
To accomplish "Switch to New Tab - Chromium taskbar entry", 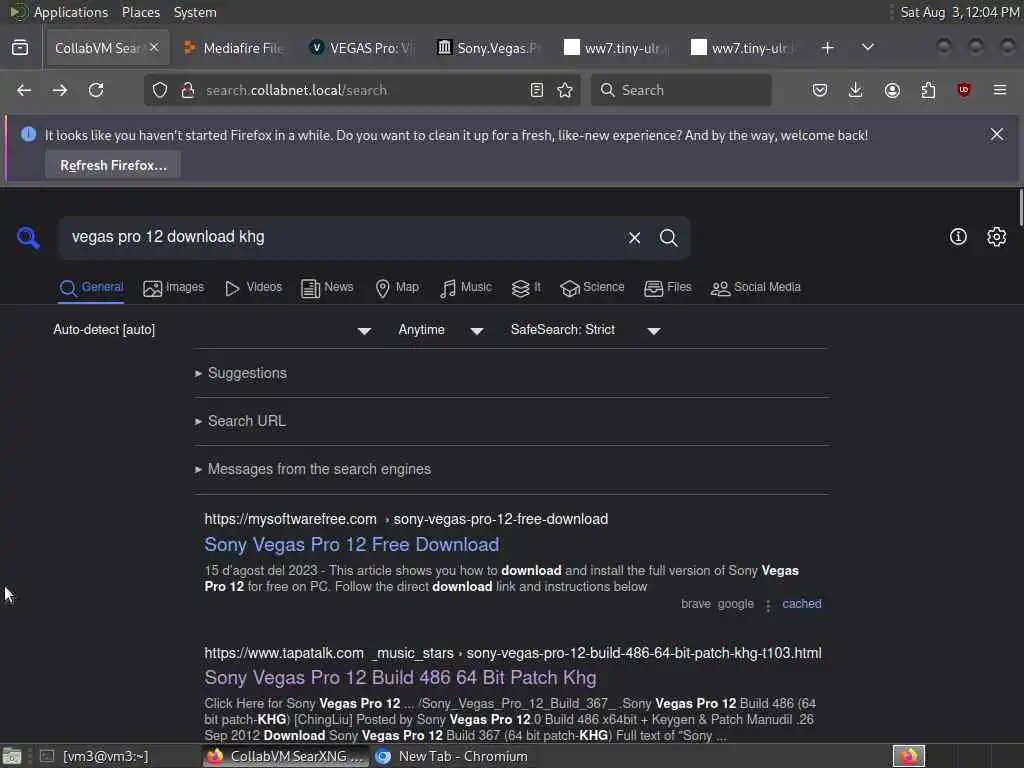I will point(455,756).
